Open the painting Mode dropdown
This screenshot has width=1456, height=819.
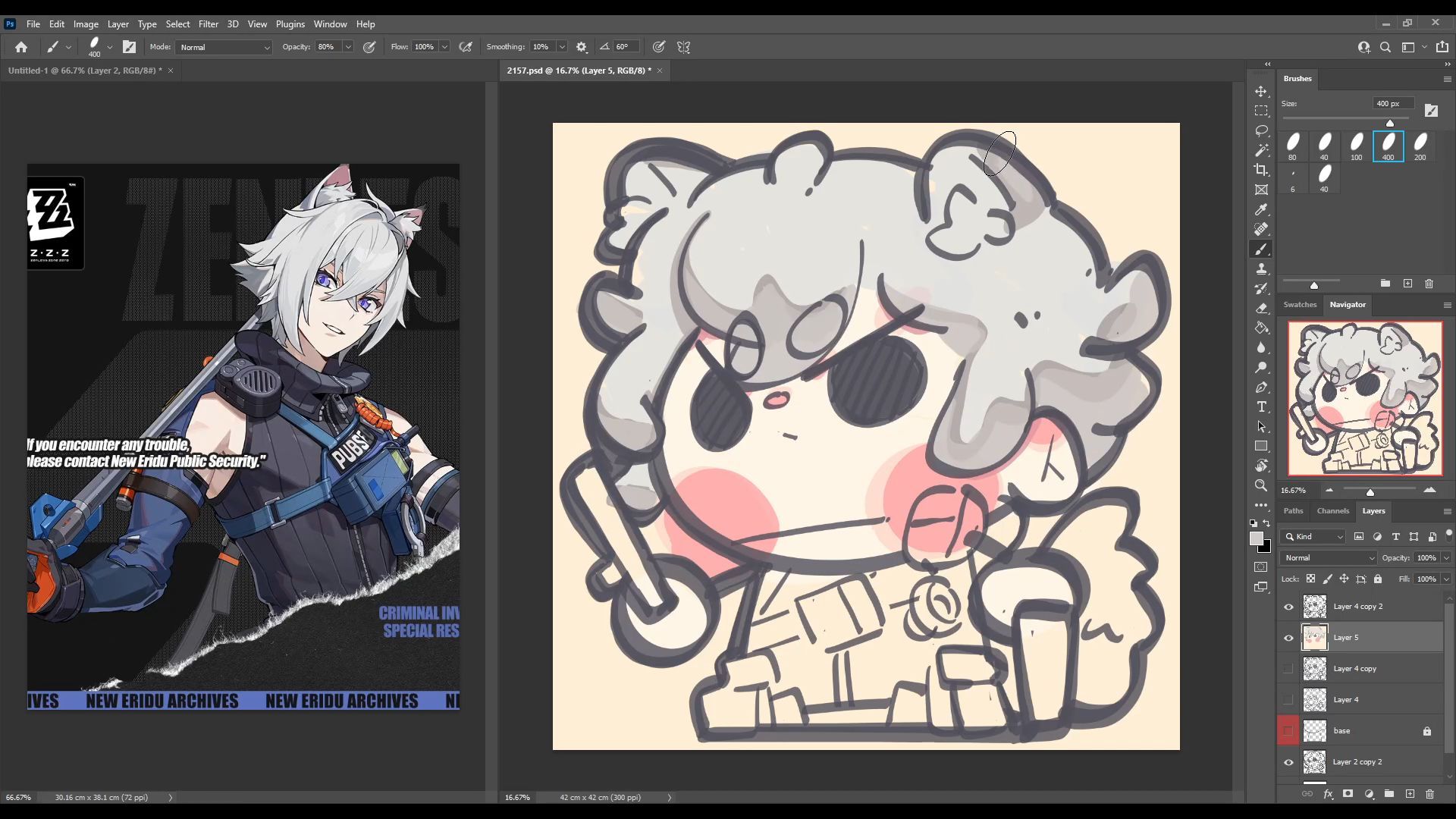coord(224,47)
